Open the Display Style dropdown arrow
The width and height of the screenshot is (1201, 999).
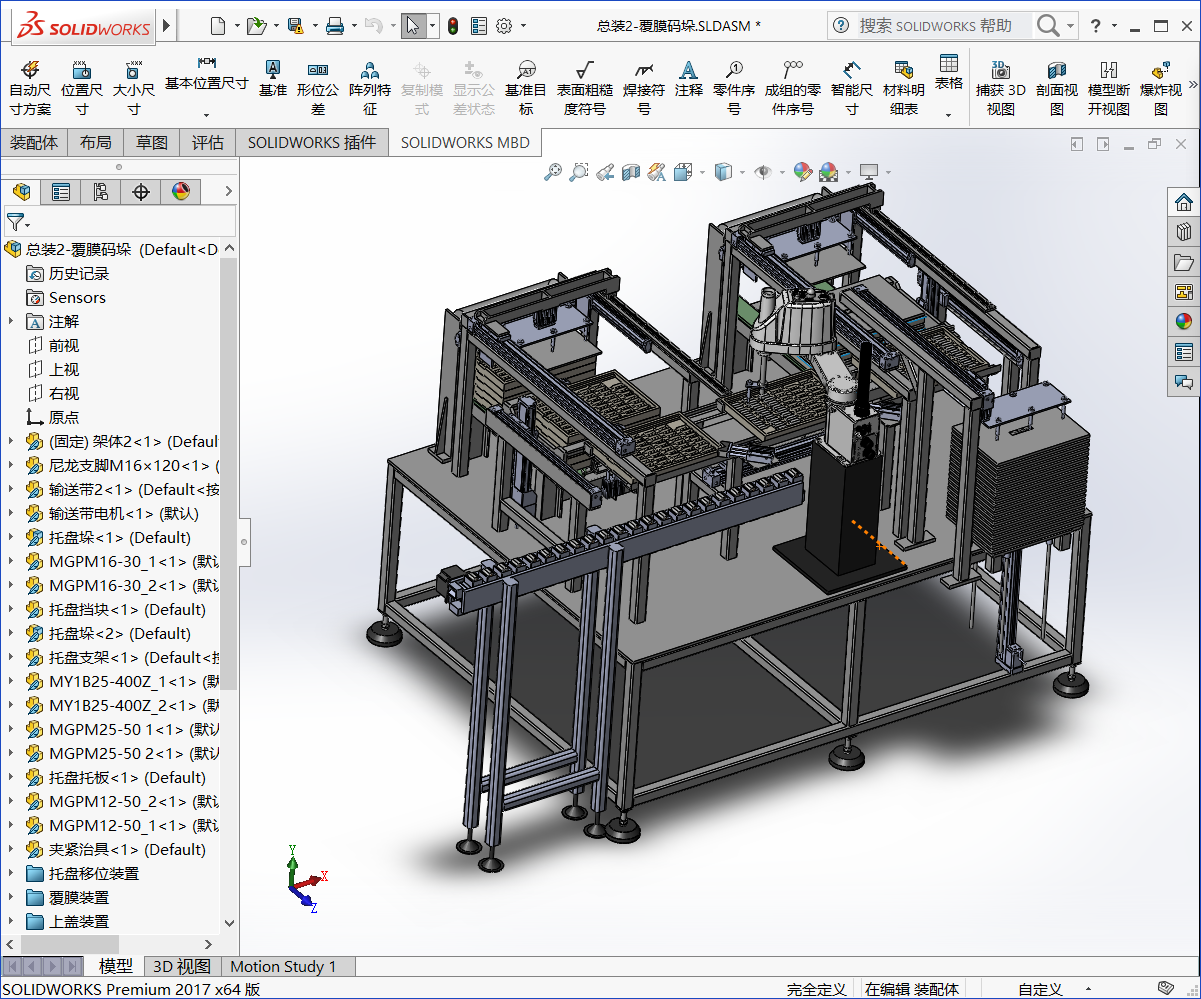click(x=741, y=173)
